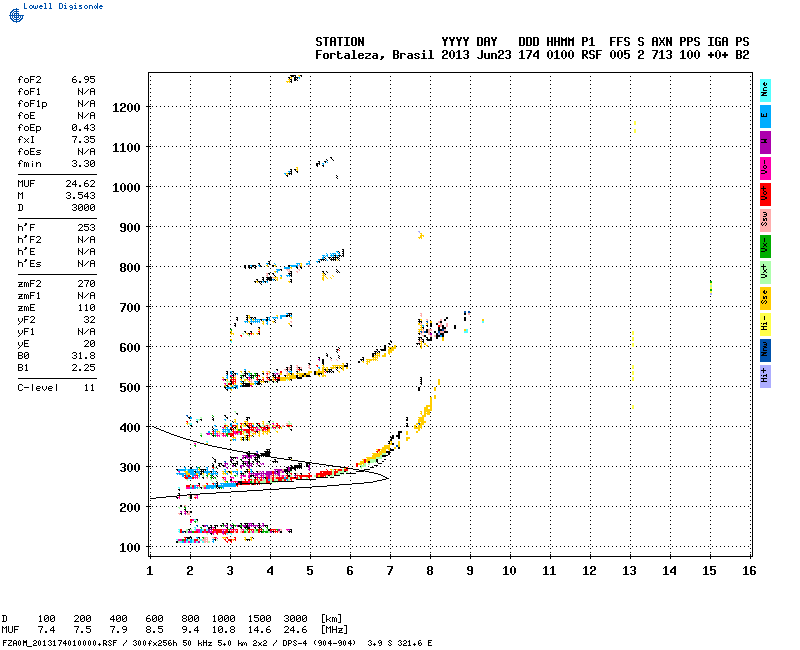Click the IGA value '+0+'
Viewport: 800px width, 650px height.
(x=717, y=55)
